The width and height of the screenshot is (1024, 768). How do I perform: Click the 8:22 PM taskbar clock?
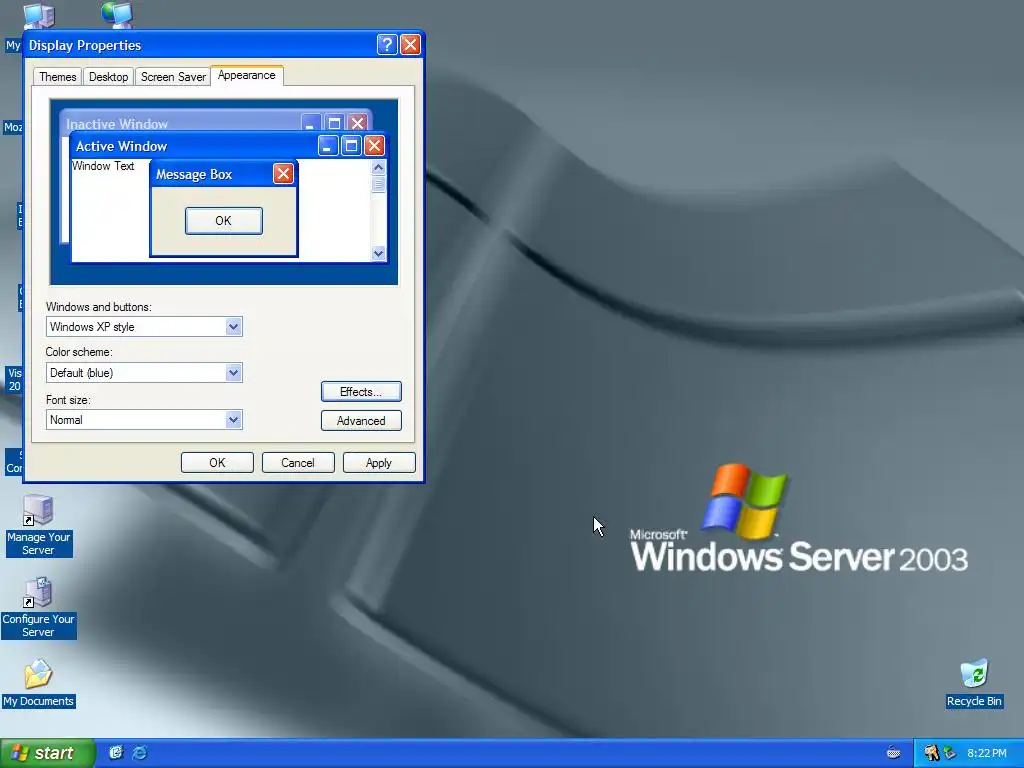click(x=987, y=753)
